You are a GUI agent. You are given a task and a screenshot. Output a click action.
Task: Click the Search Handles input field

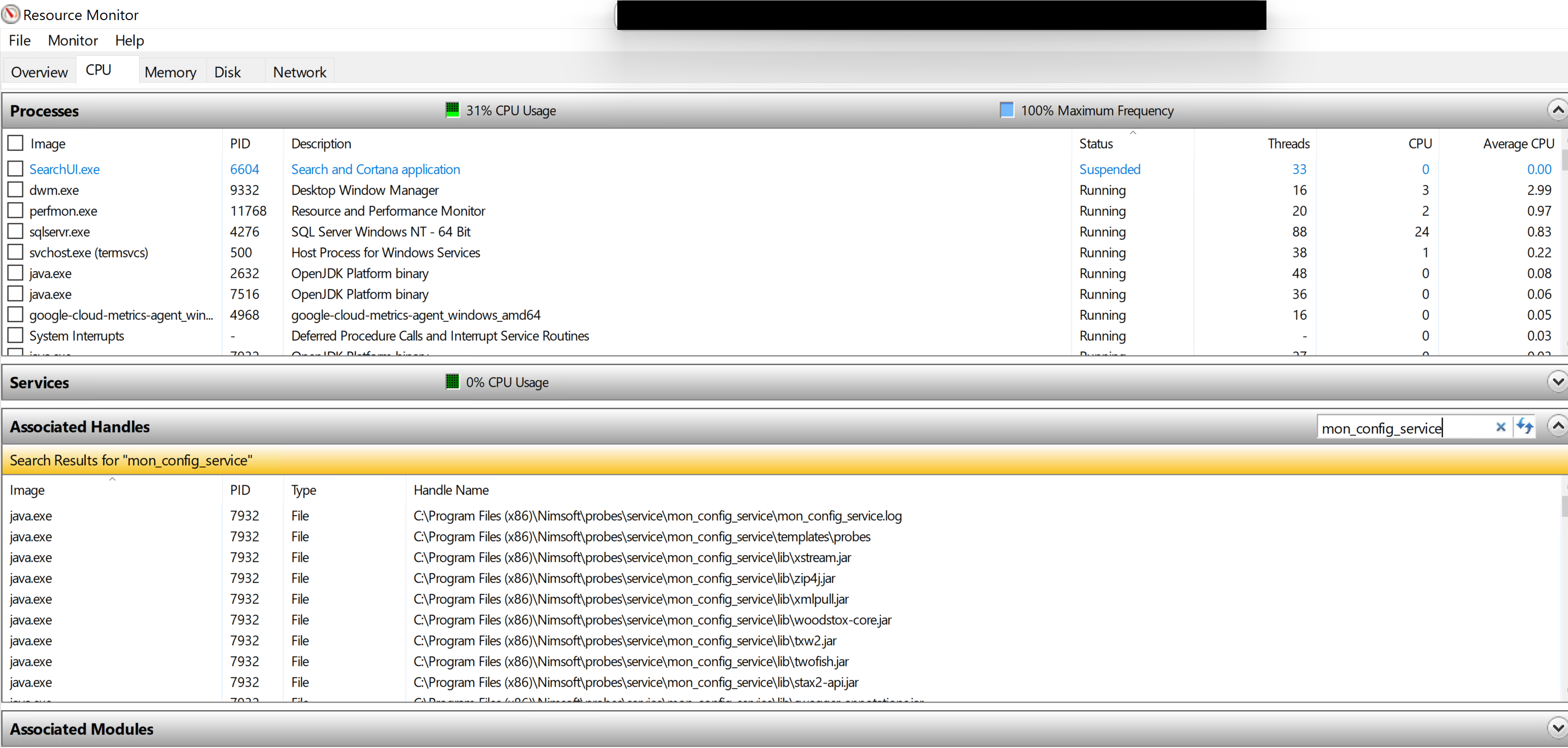[x=1400, y=428]
